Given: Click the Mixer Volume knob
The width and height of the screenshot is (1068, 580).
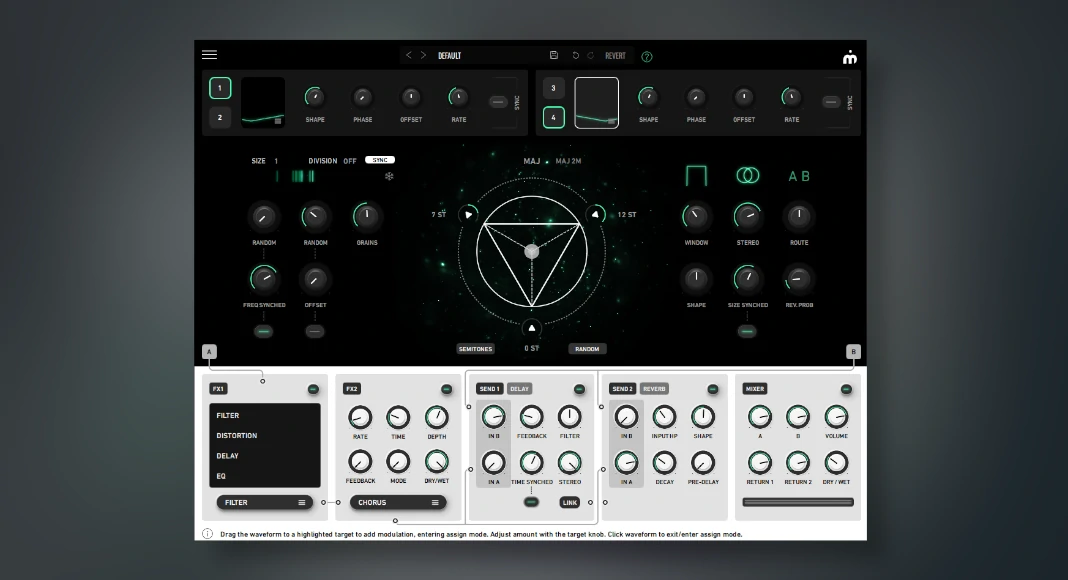Looking at the screenshot, I should pos(836,418).
